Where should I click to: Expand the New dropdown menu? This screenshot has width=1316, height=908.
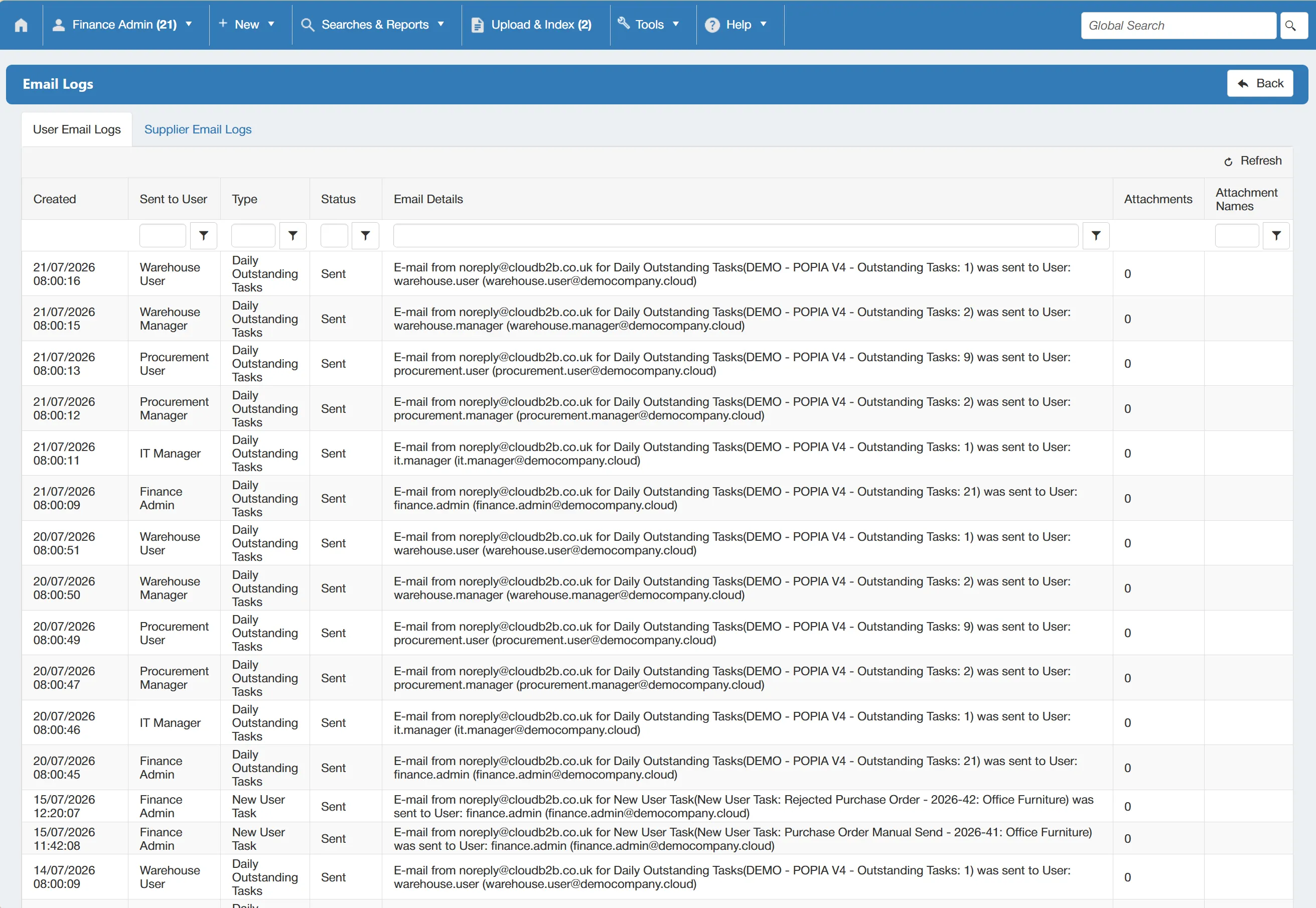pos(246,25)
